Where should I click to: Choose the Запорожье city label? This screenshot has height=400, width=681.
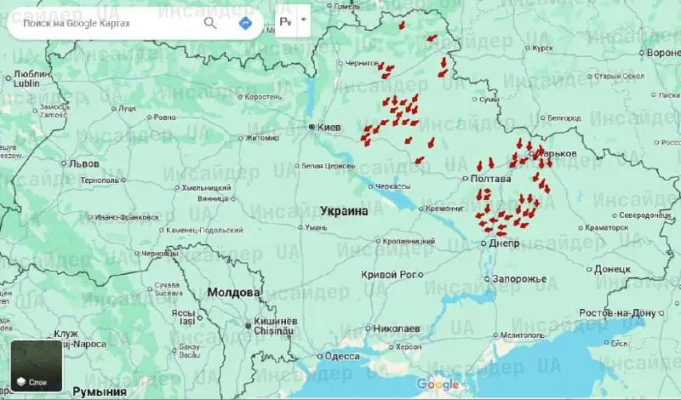[x=518, y=278]
